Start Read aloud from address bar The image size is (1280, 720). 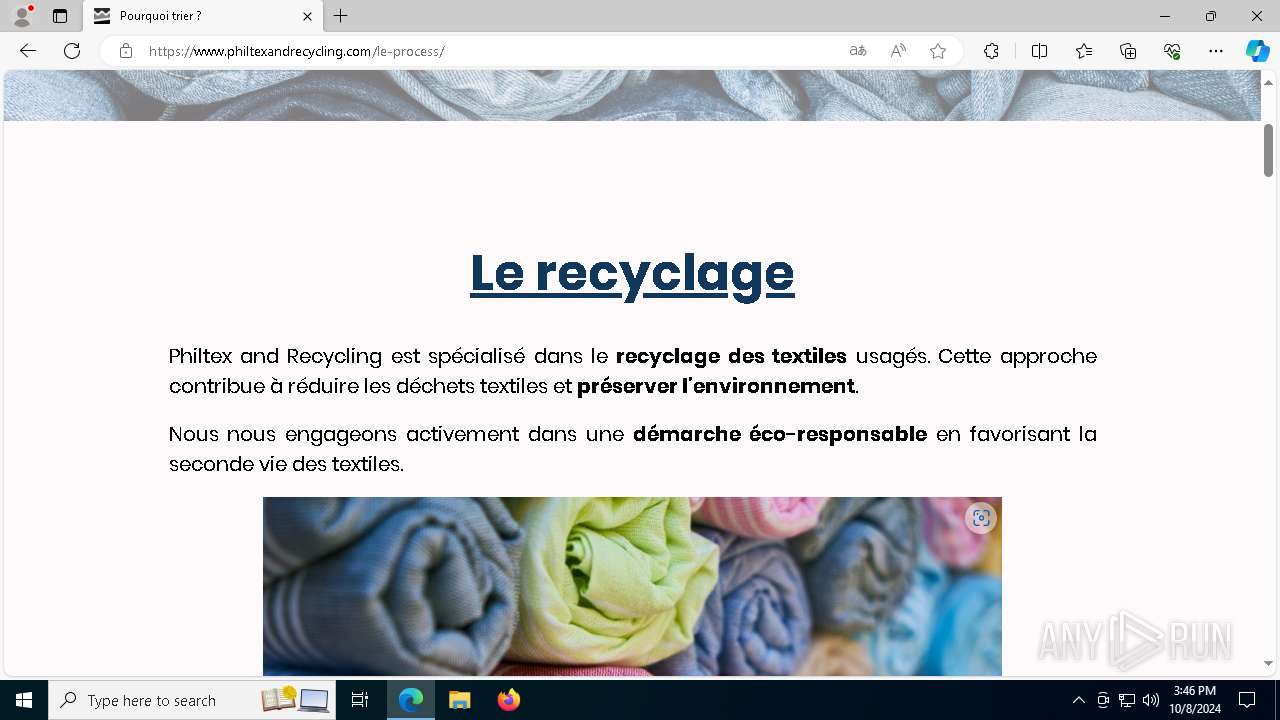point(898,51)
